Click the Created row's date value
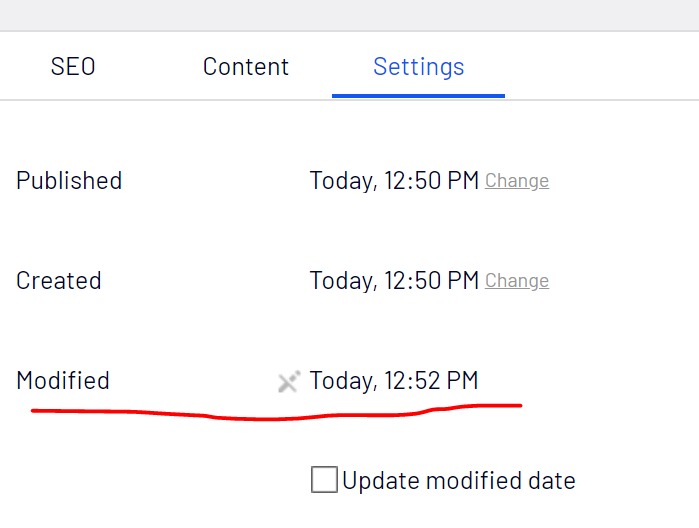699x528 pixels. (x=394, y=281)
